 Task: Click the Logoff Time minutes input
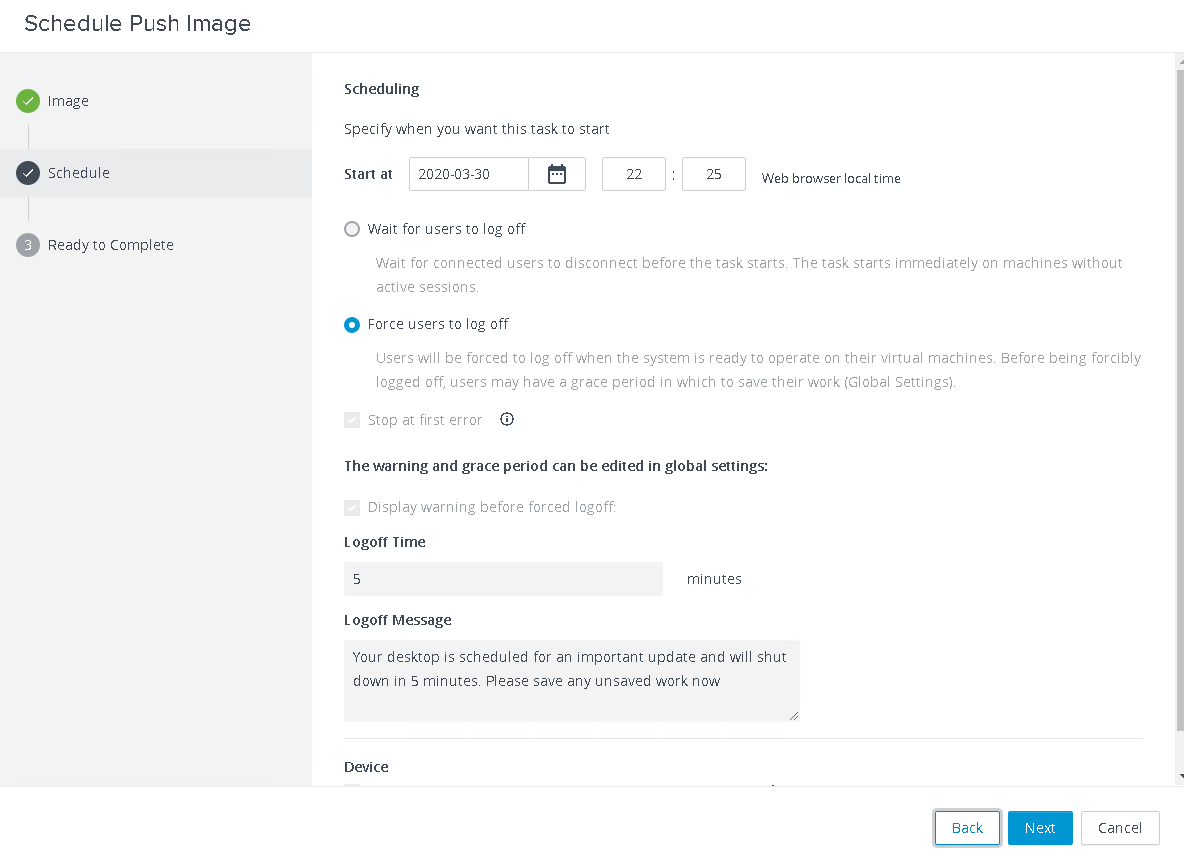(x=502, y=579)
